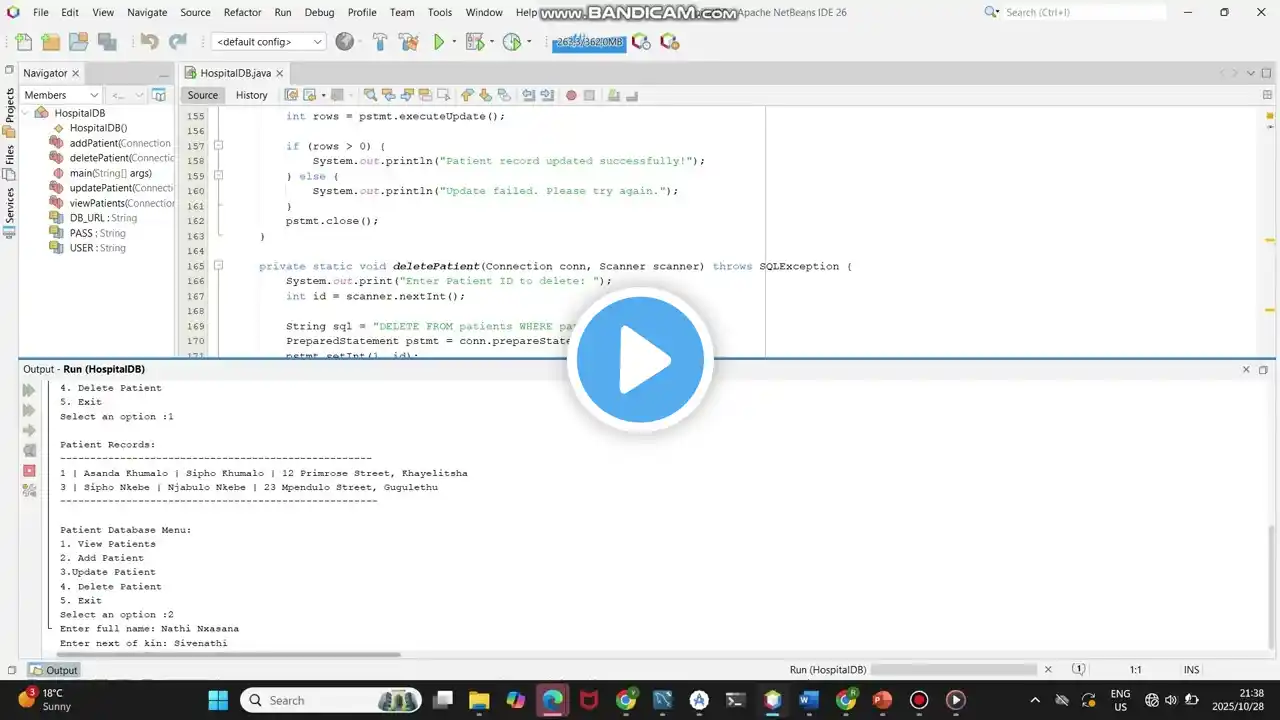Open the Windows Start menu
This screenshot has height=720, width=1280.
tap(218, 700)
